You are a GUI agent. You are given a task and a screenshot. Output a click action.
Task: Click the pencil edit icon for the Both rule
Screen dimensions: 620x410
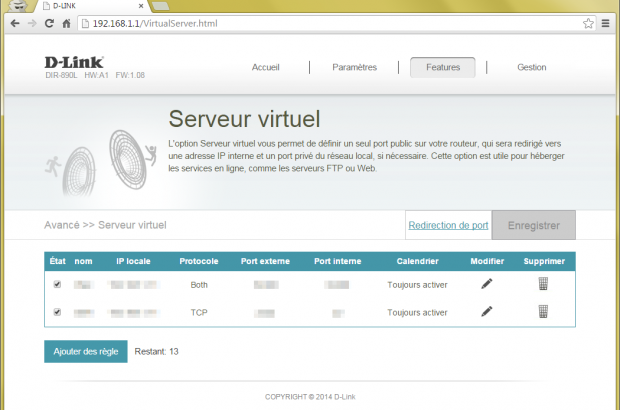486,284
